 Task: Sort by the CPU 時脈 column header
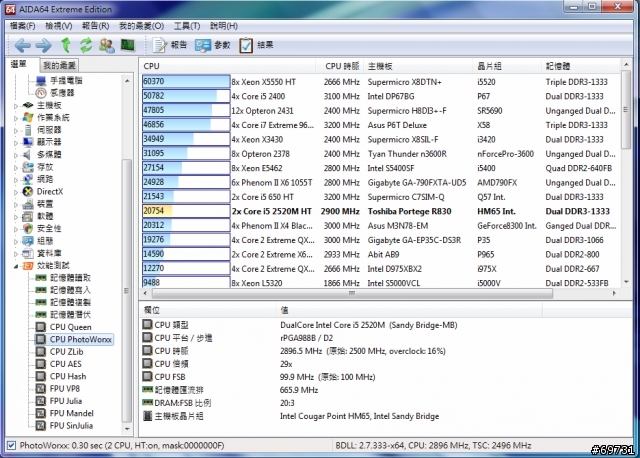click(339, 66)
